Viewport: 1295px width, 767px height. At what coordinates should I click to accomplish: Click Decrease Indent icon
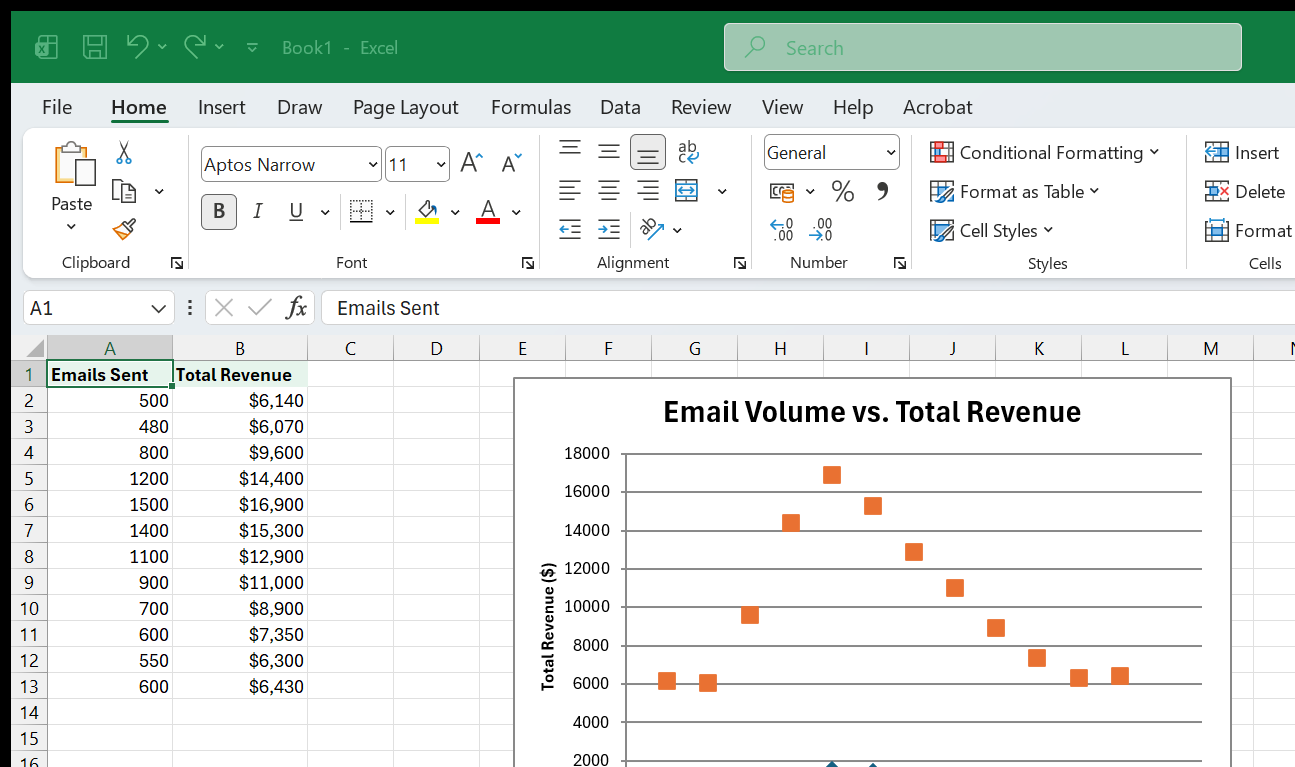coord(570,230)
